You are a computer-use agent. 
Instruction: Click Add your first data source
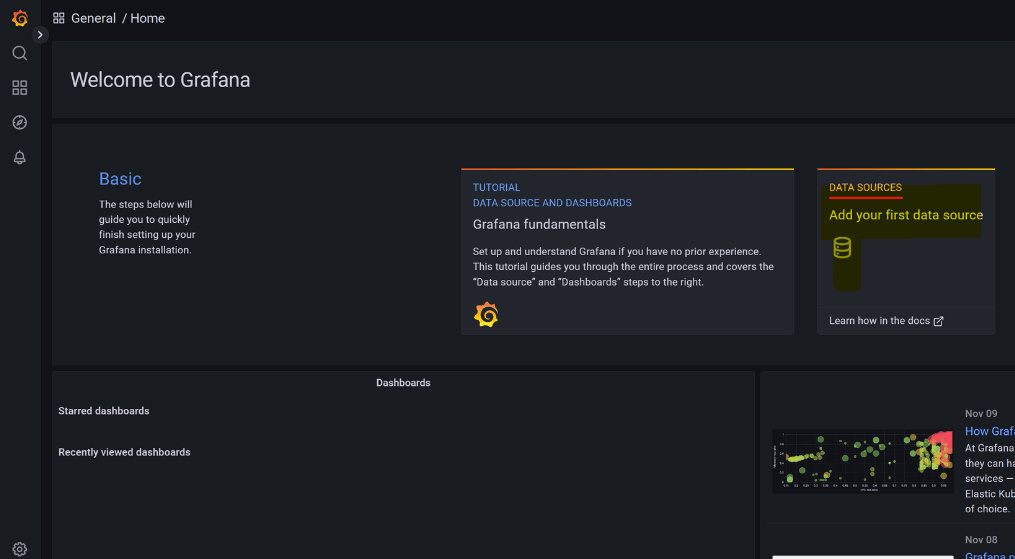pyautogui.click(x=905, y=215)
